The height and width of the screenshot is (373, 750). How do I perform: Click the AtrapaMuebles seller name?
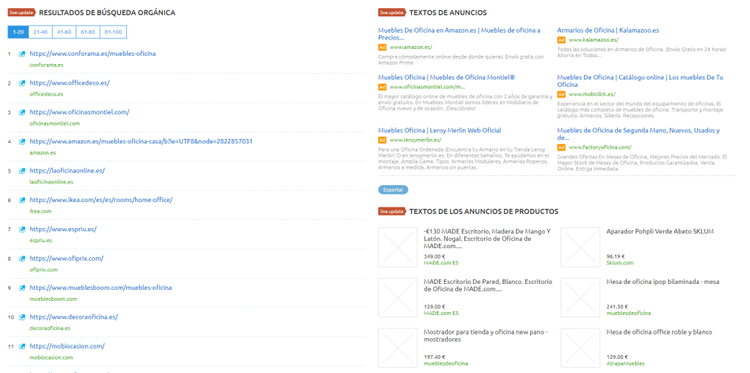point(625,363)
